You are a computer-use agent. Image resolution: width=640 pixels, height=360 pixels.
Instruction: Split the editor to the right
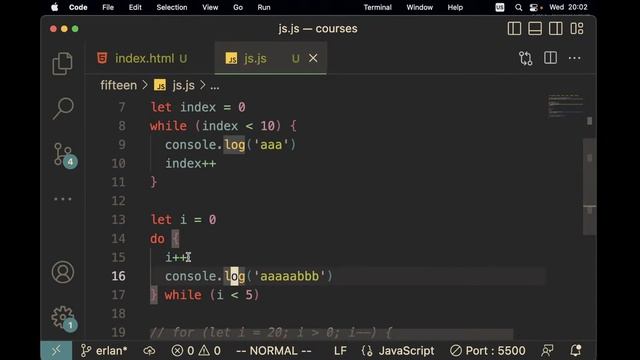pos(550,58)
